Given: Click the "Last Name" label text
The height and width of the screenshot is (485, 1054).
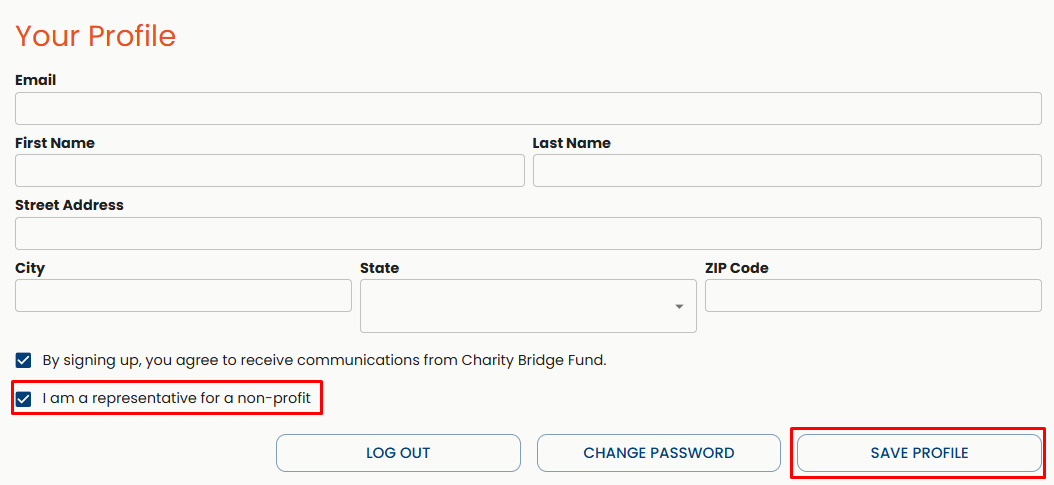Looking at the screenshot, I should coord(571,143).
